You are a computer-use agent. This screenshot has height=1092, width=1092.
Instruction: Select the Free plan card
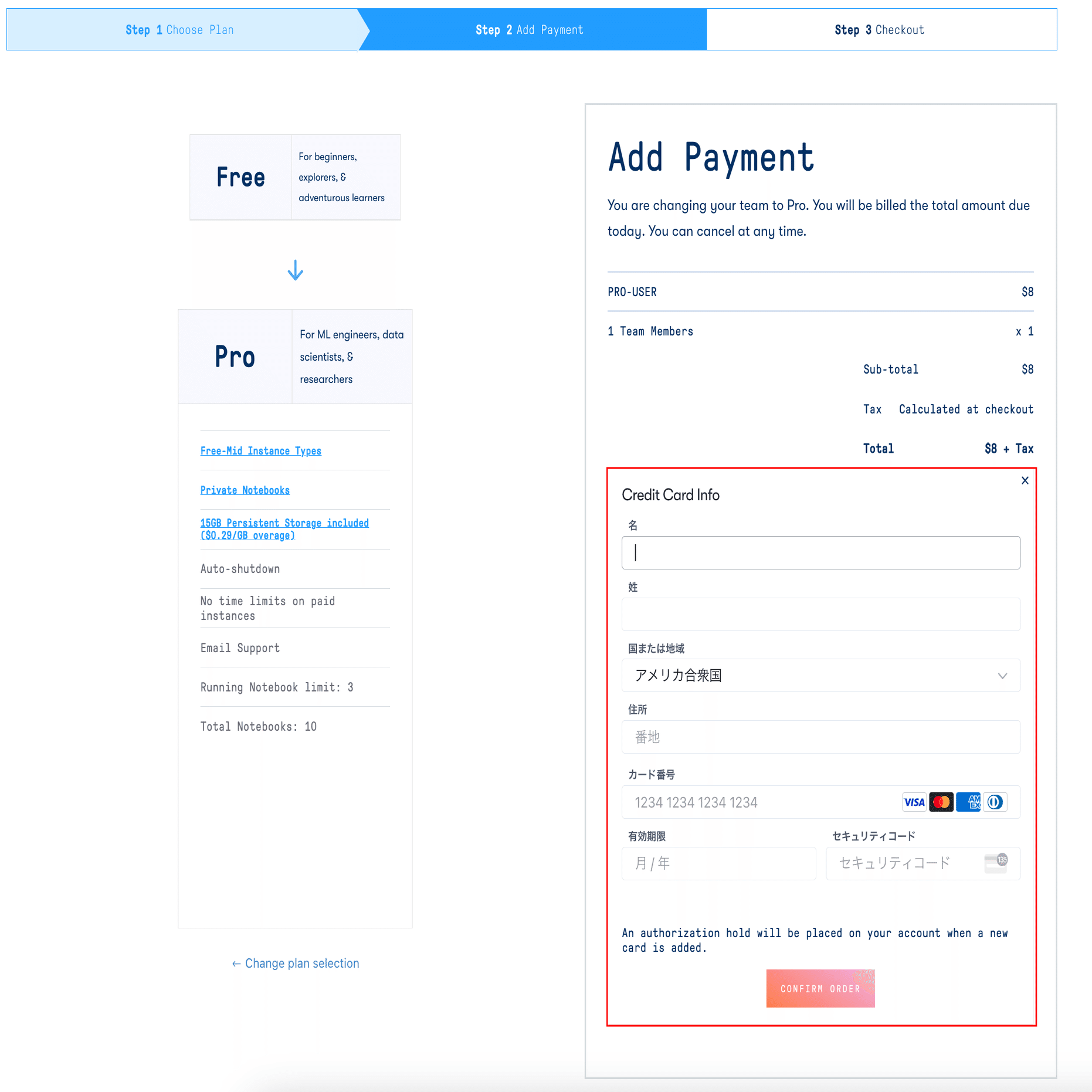coord(295,178)
